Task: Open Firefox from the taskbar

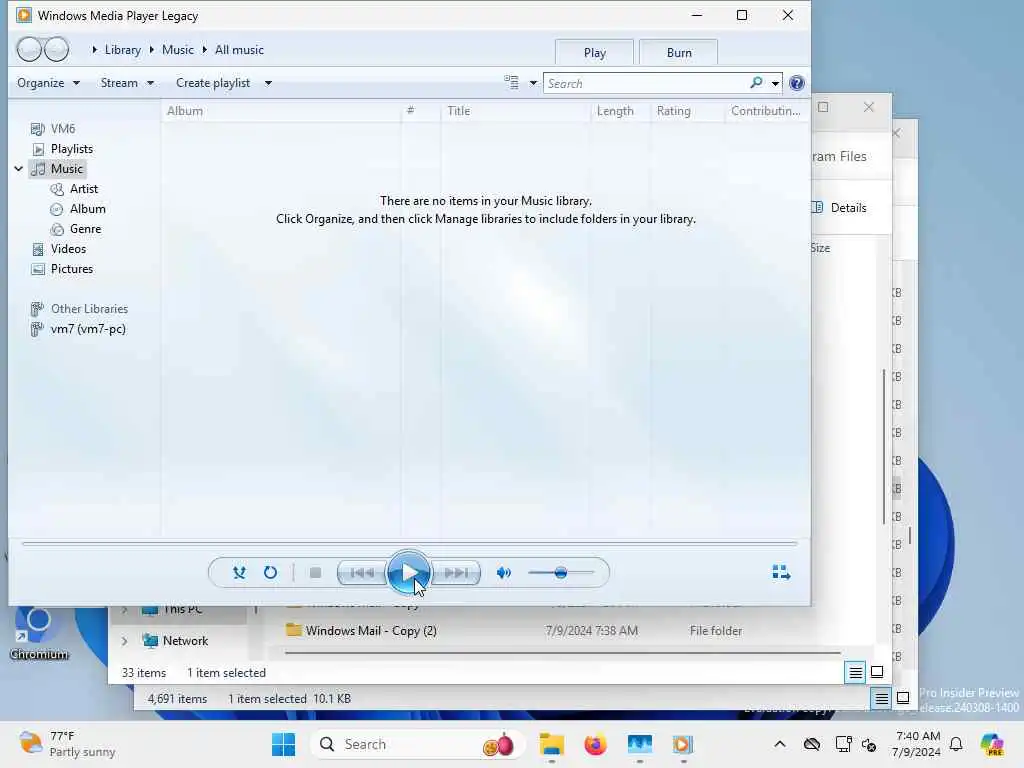Action: tap(595, 744)
